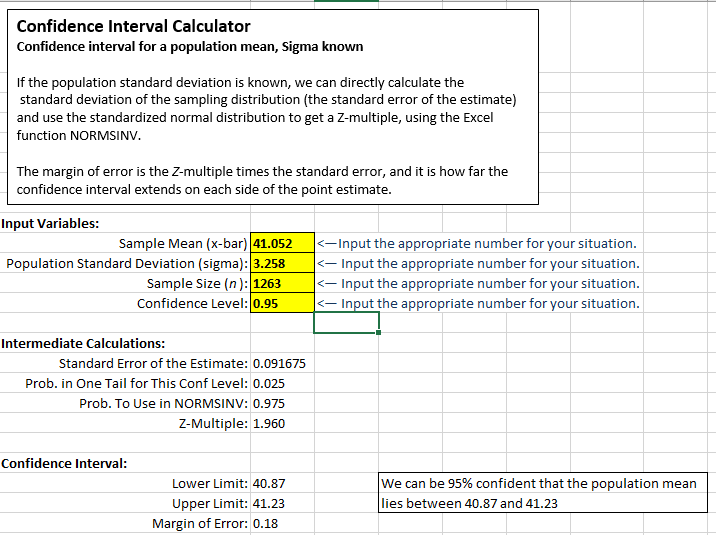
Task: Click the 'function NORMSINV.' text line
Action: point(79,136)
